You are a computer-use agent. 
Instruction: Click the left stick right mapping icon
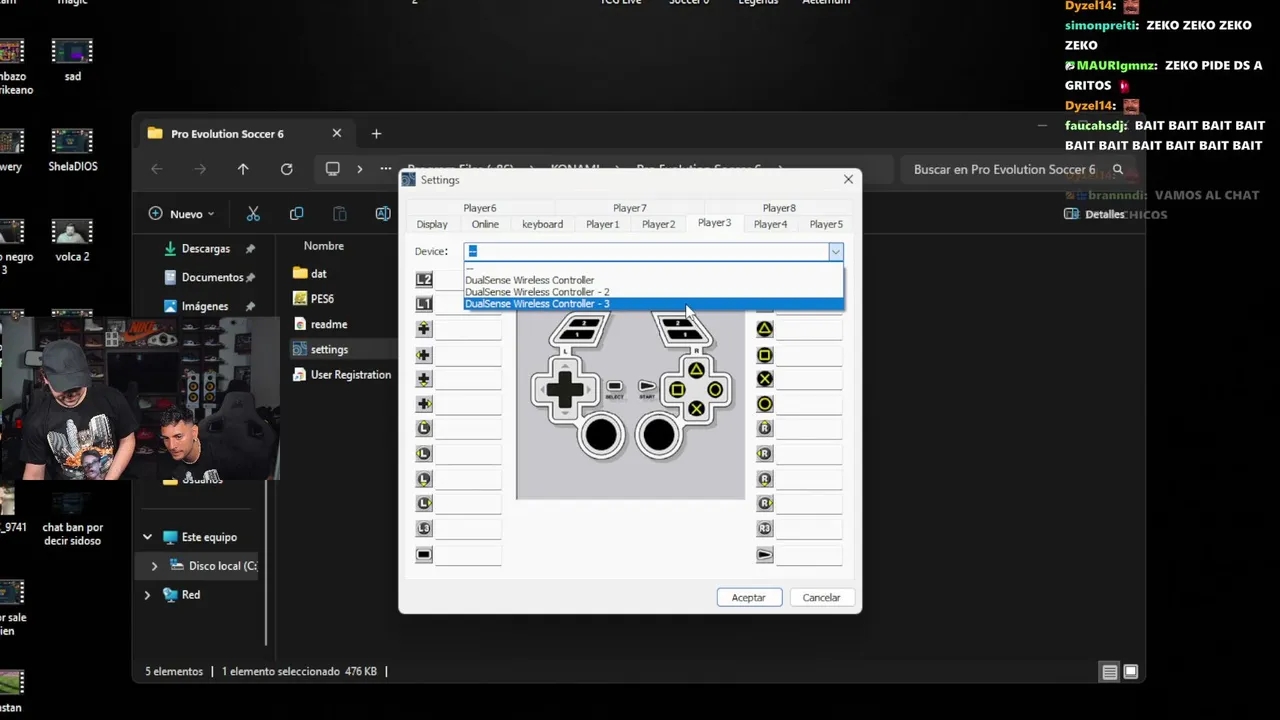[x=424, y=504]
